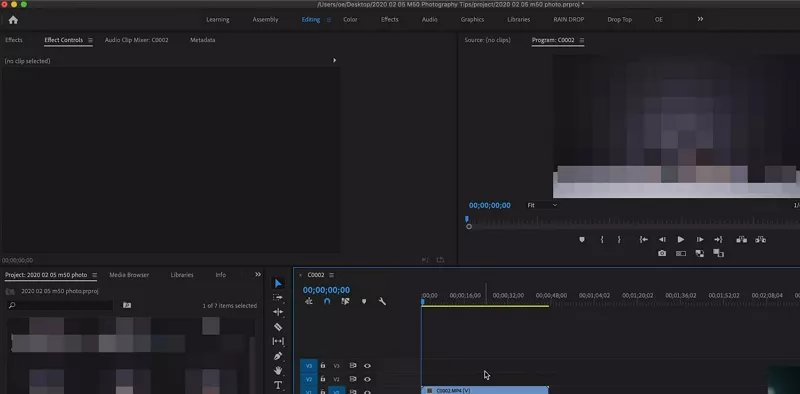Click the Lift button
Viewport: 800px width, 394px height.
click(741, 239)
